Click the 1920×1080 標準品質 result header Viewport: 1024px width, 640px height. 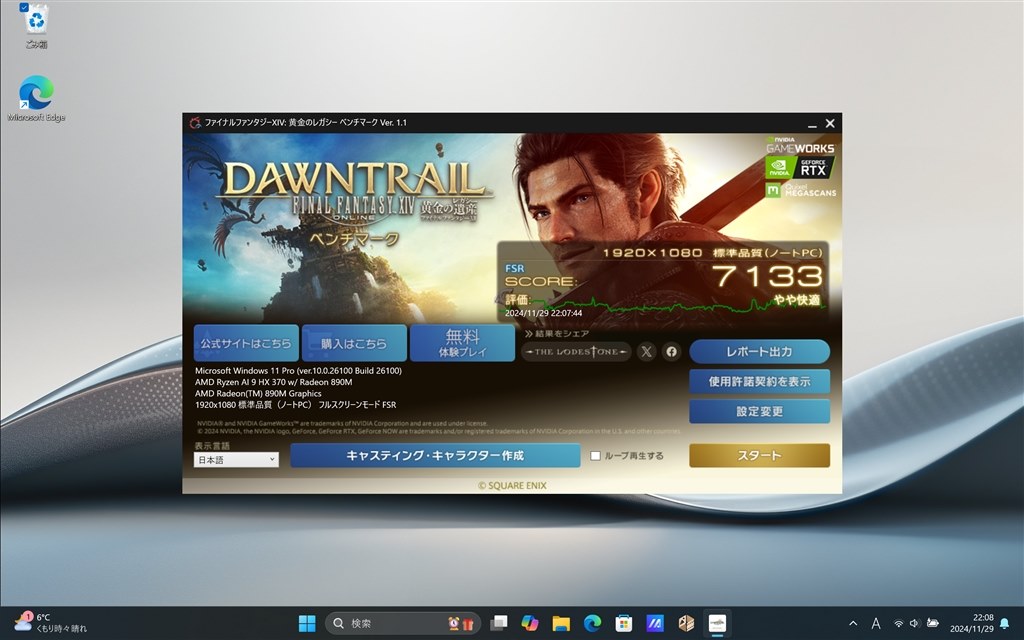[x=712, y=253]
